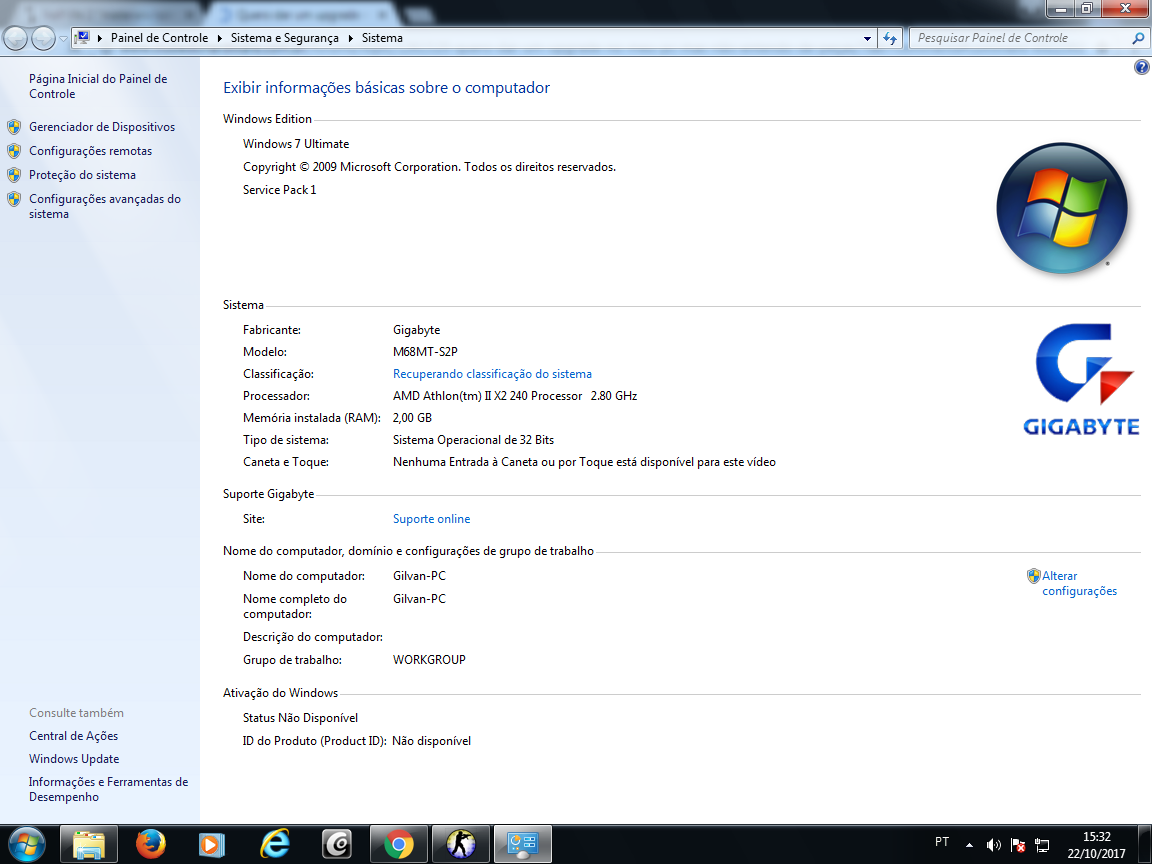Click shield icon next to Gerenciador de Dispositivos
The height and width of the screenshot is (864, 1152).
tap(14, 127)
